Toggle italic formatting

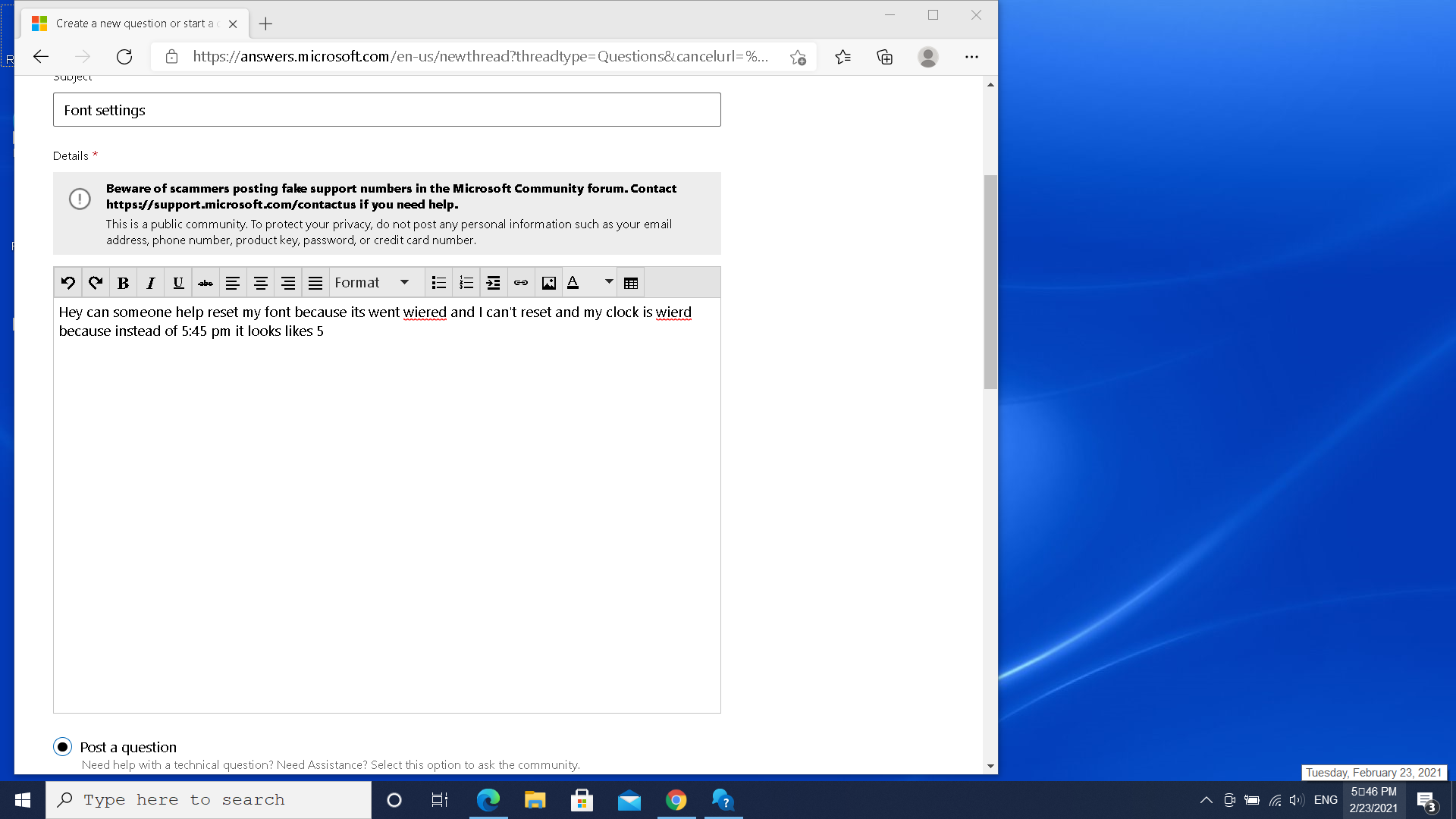[x=150, y=283]
